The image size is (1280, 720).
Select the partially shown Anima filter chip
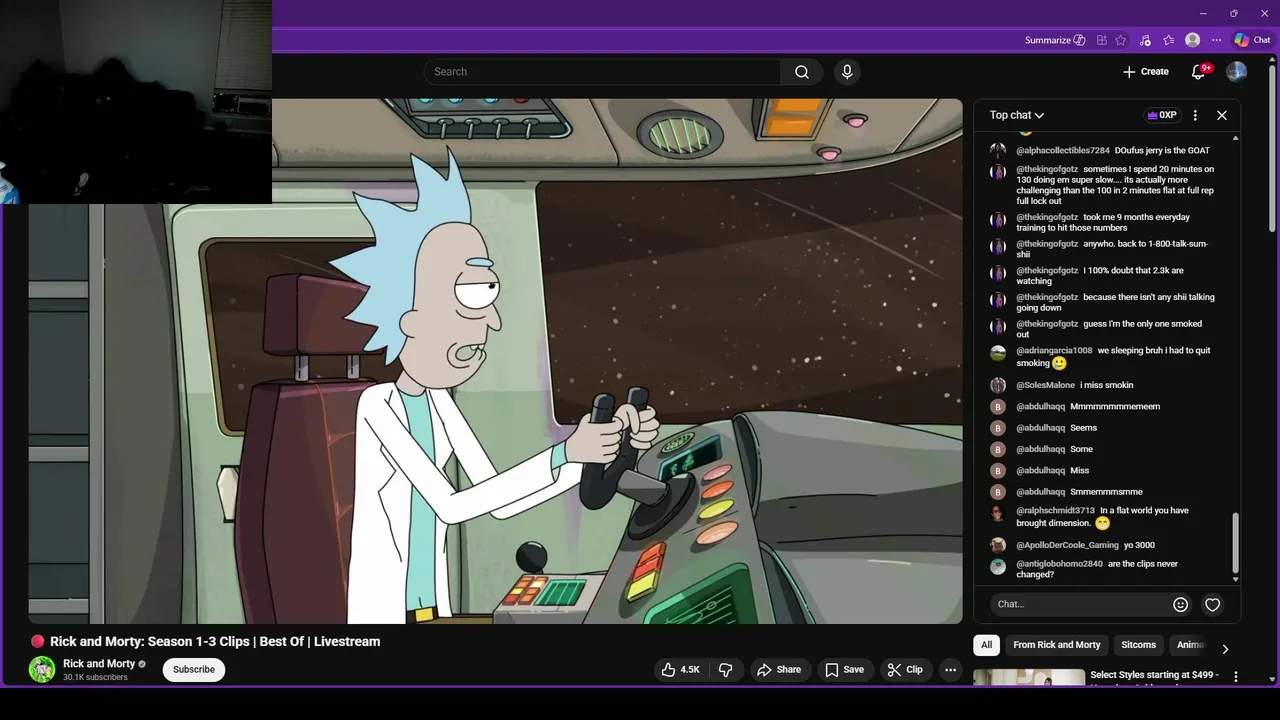coord(1190,645)
